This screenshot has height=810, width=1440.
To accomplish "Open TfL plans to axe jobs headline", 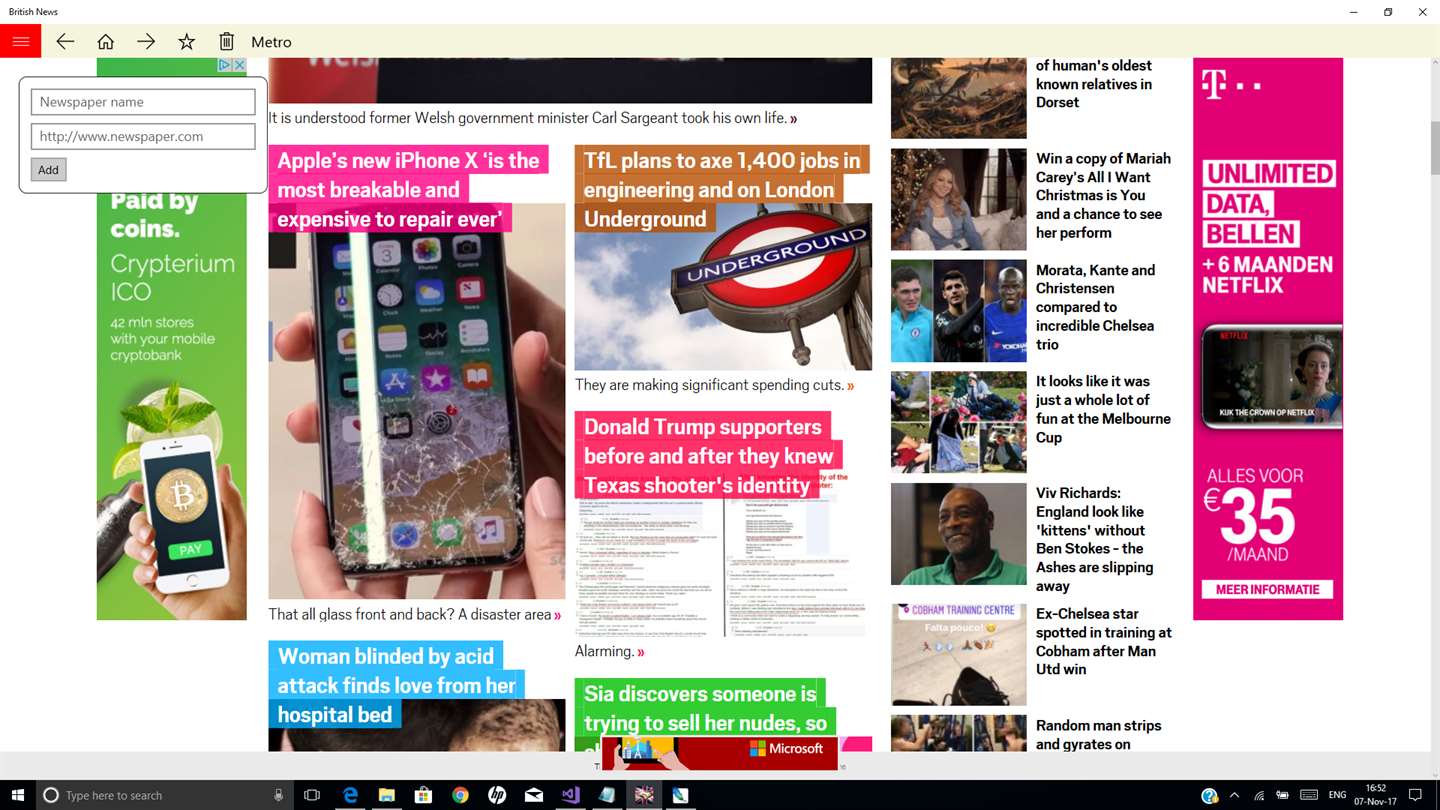I will [722, 189].
